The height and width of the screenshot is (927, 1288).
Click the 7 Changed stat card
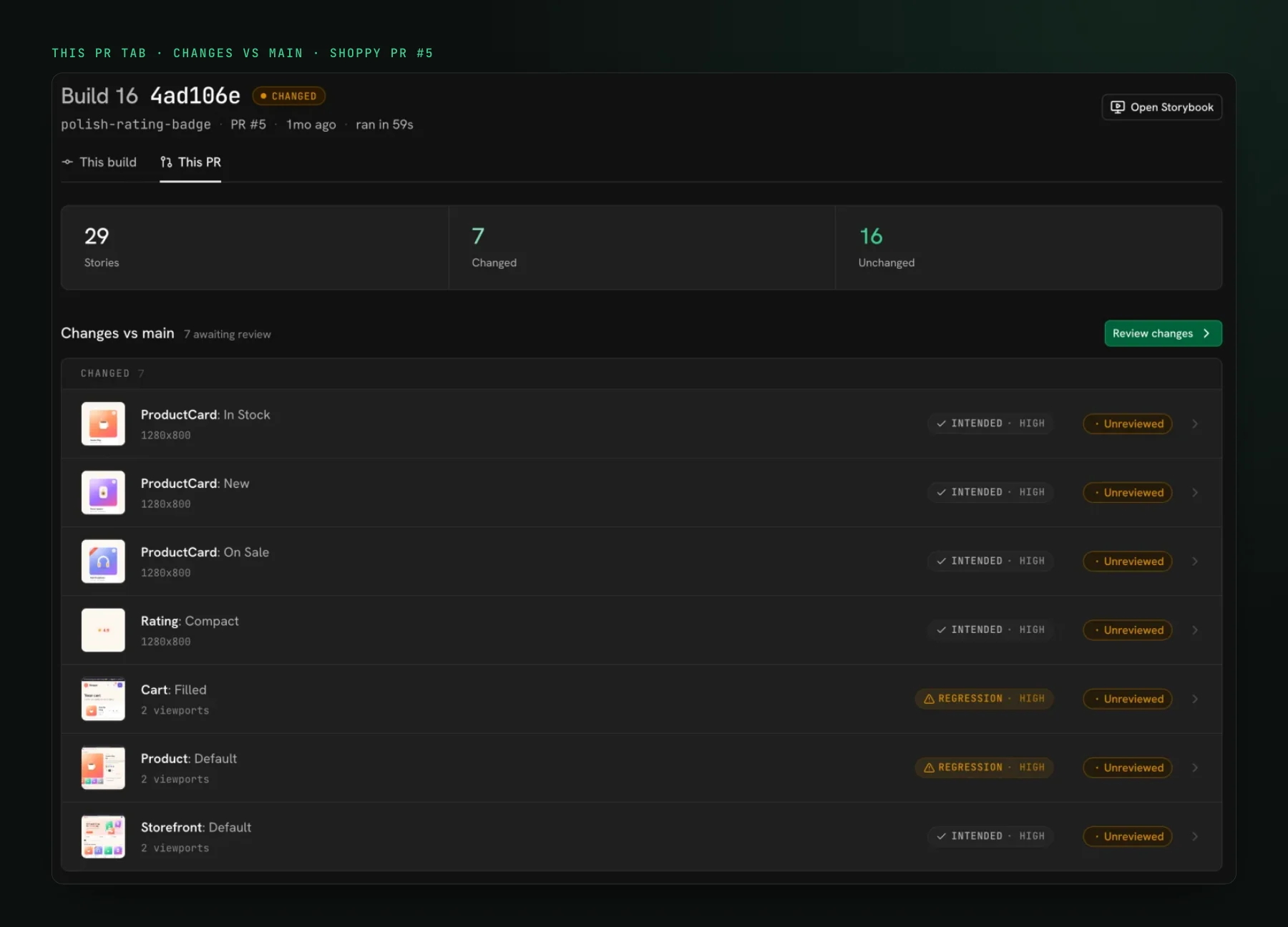coord(642,247)
